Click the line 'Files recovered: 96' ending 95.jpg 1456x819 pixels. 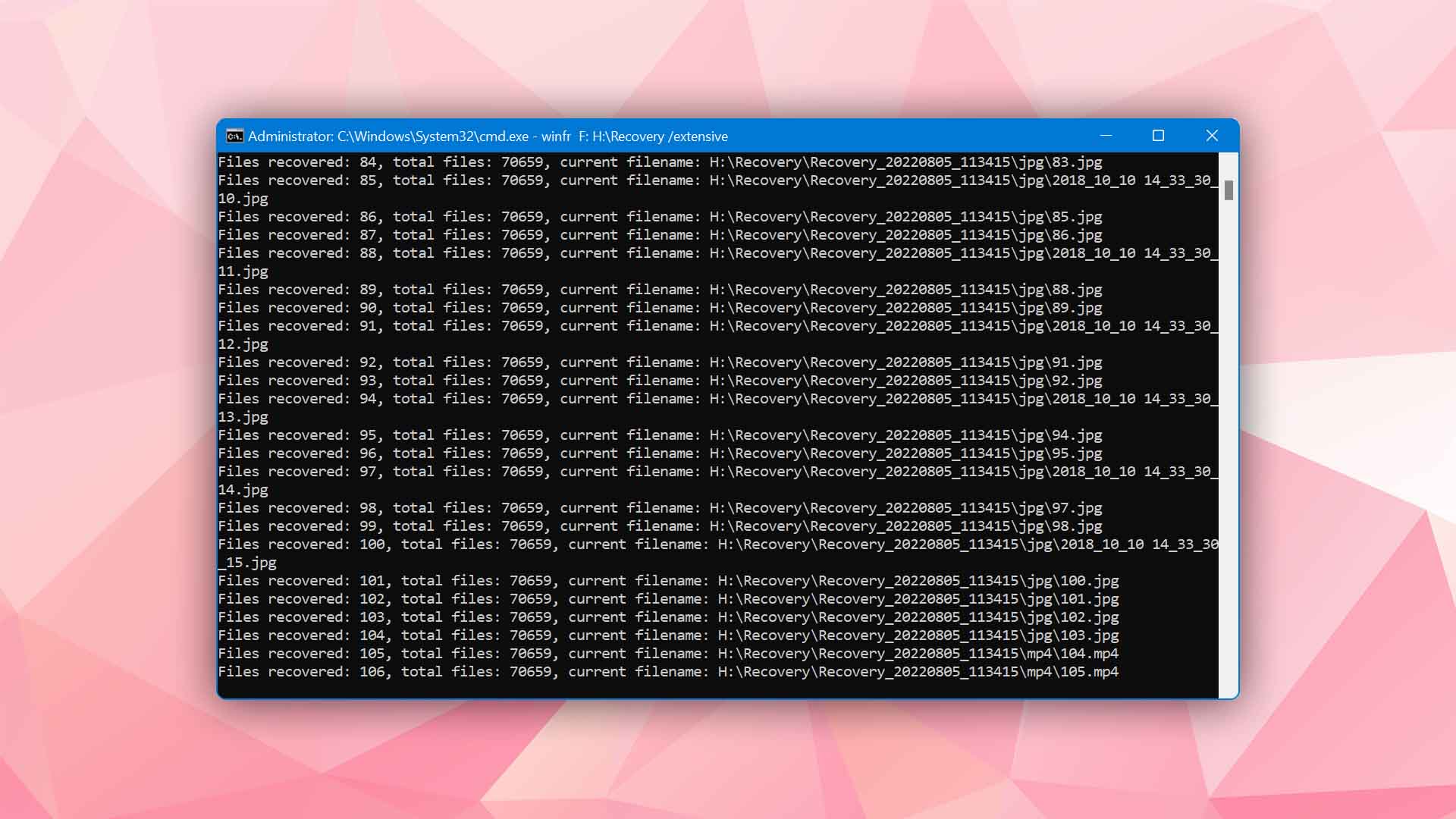(x=660, y=453)
